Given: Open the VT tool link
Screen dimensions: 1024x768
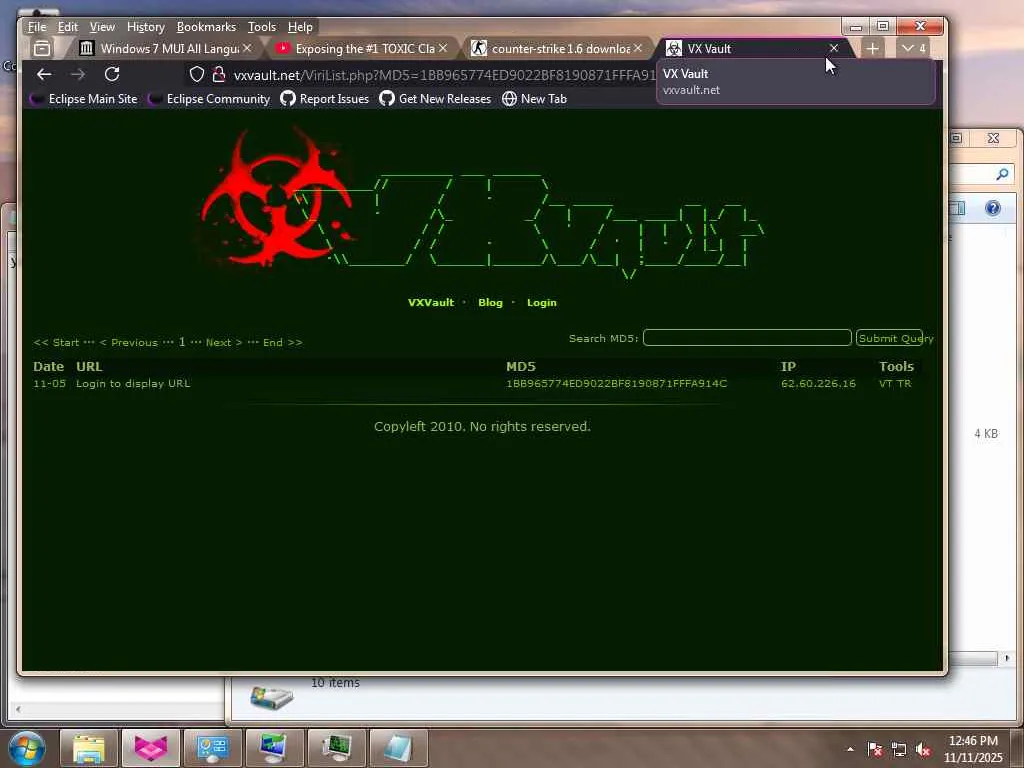Looking at the screenshot, I should coord(886,383).
